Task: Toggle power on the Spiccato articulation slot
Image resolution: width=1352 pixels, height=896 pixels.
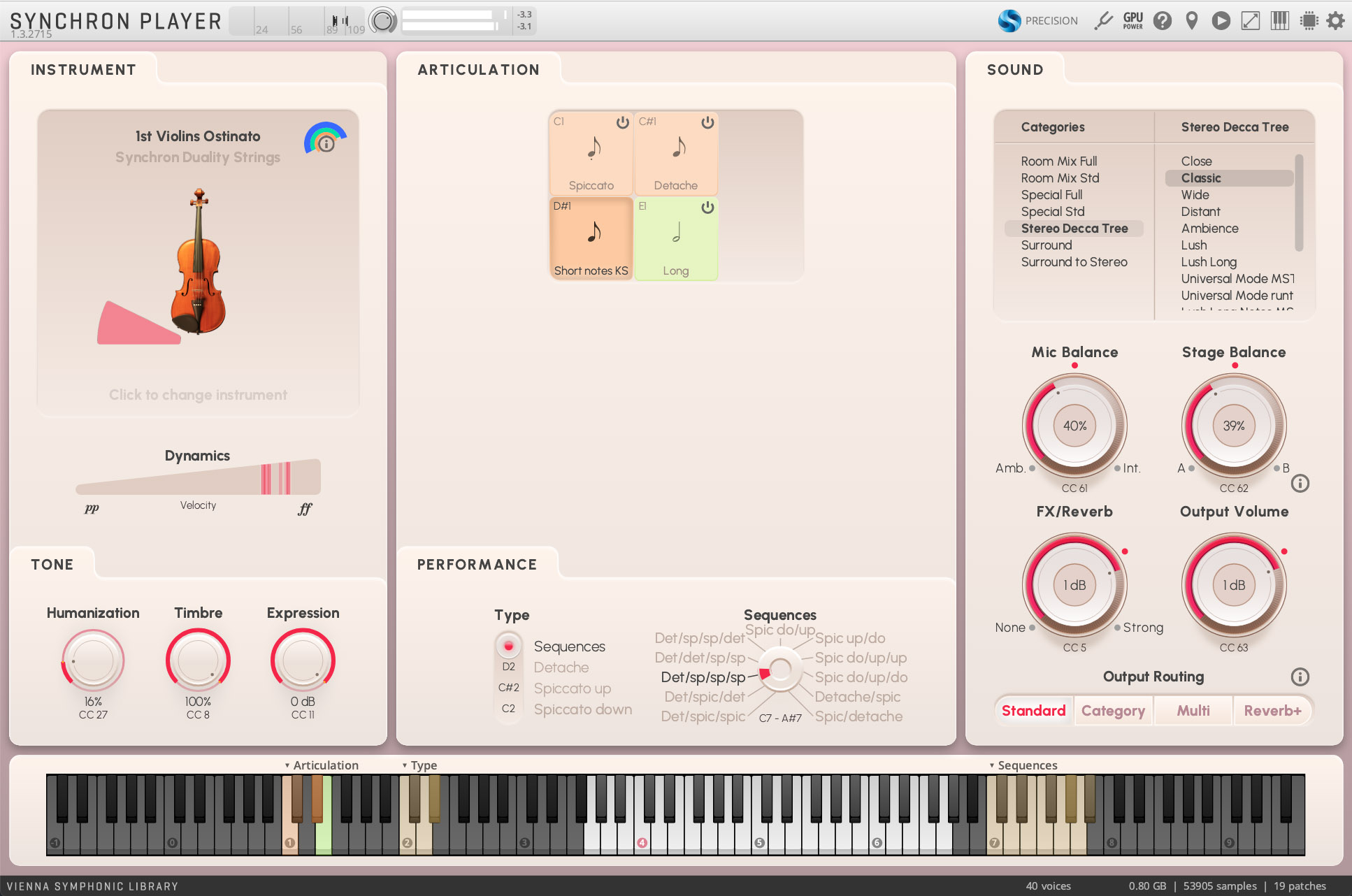Action: (x=622, y=122)
